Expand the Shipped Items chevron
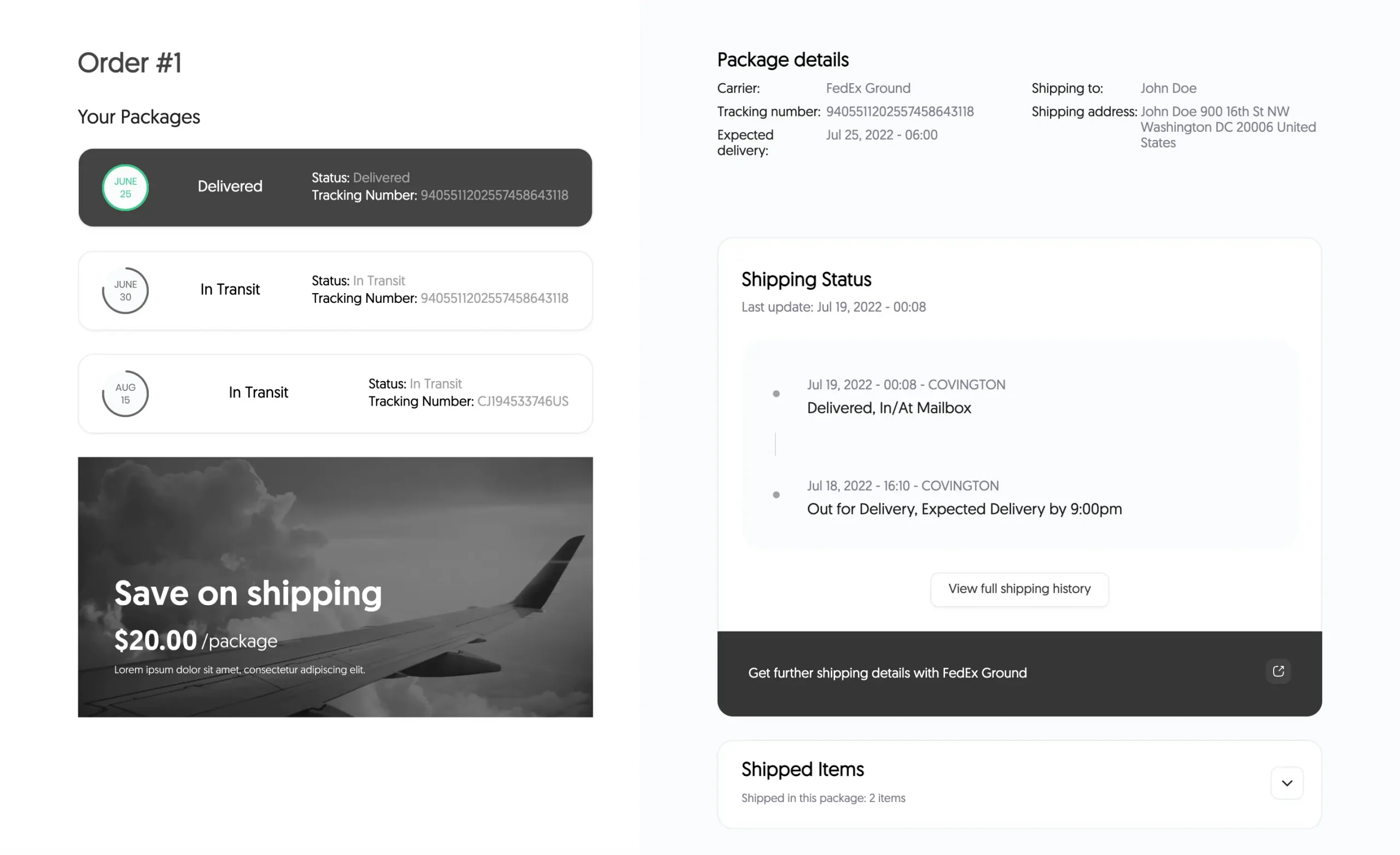1400x855 pixels. coord(1287,783)
